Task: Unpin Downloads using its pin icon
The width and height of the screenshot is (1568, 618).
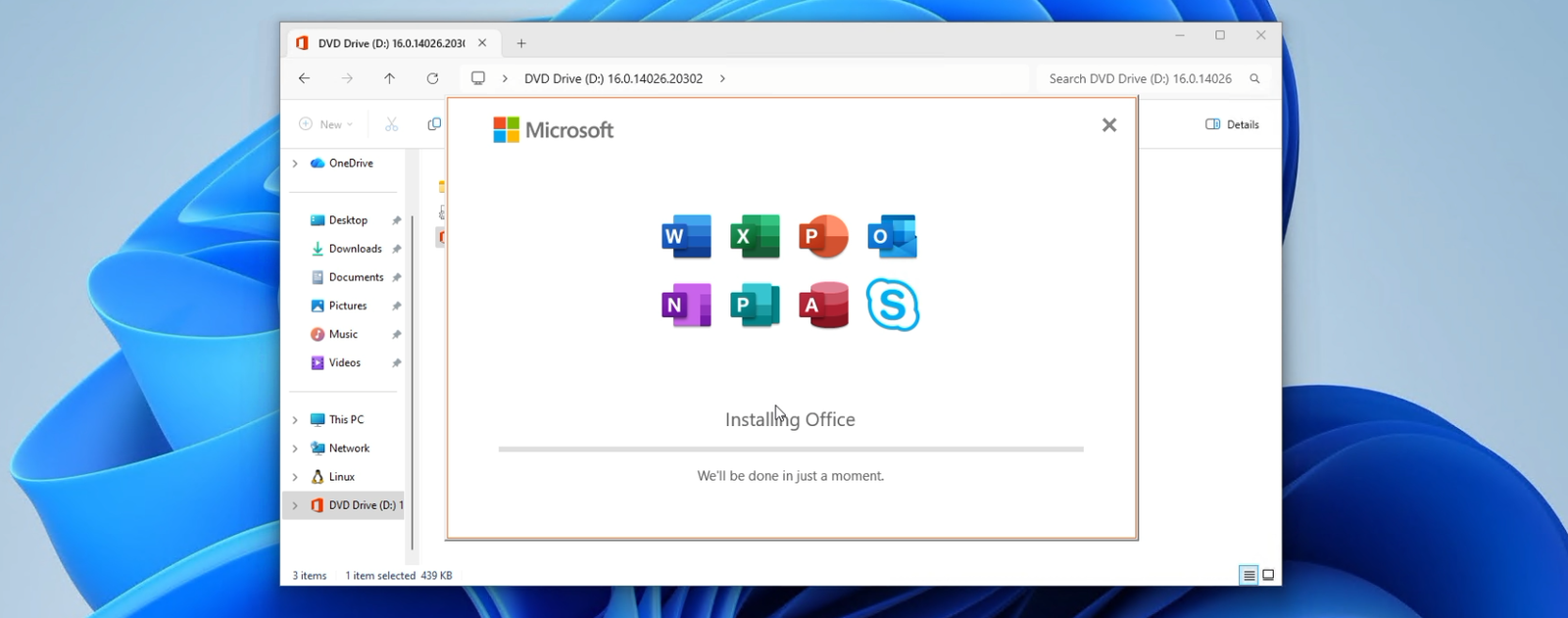Action: 397,249
